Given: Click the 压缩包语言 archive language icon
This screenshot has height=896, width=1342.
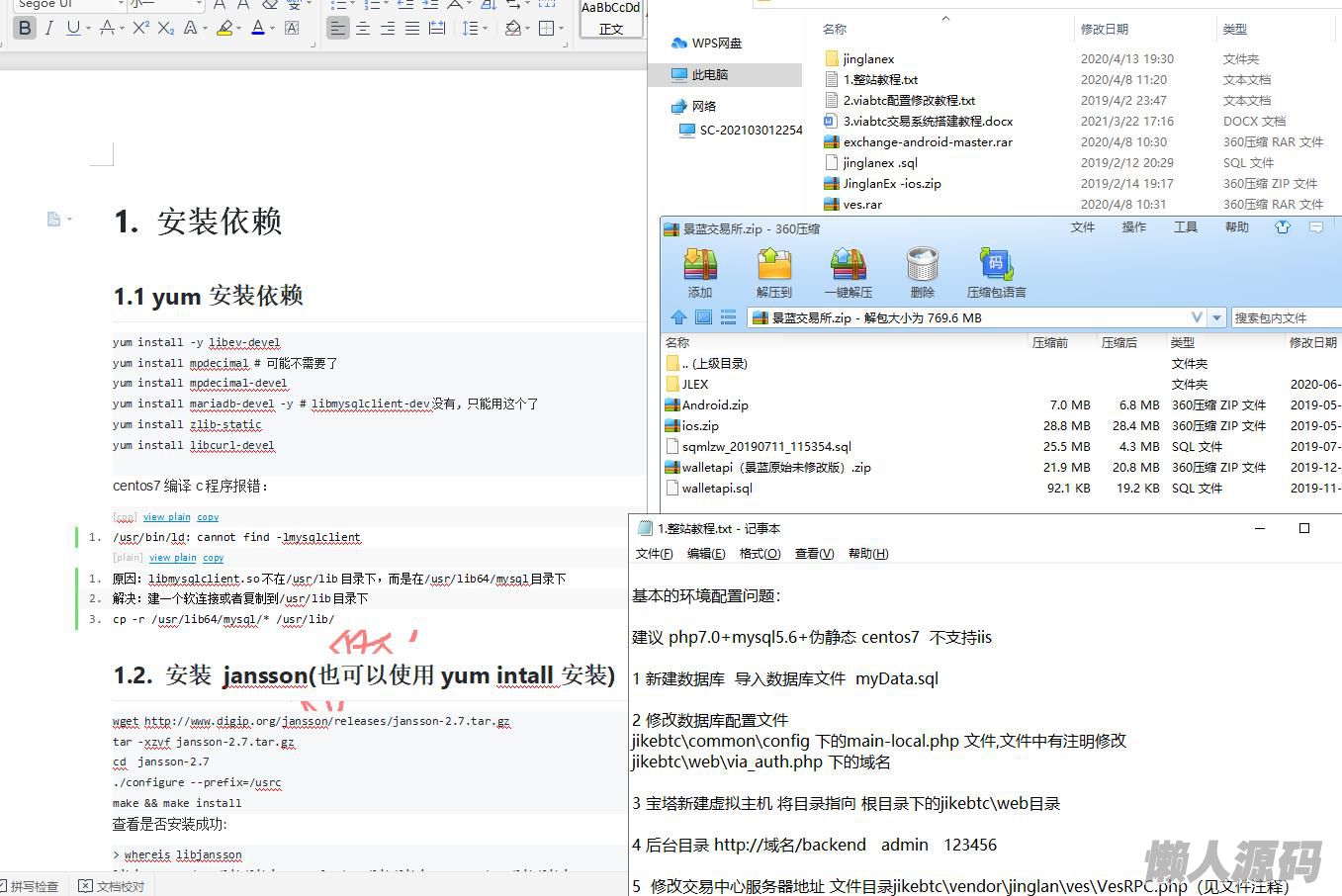Looking at the screenshot, I should pyautogui.click(x=995, y=265).
